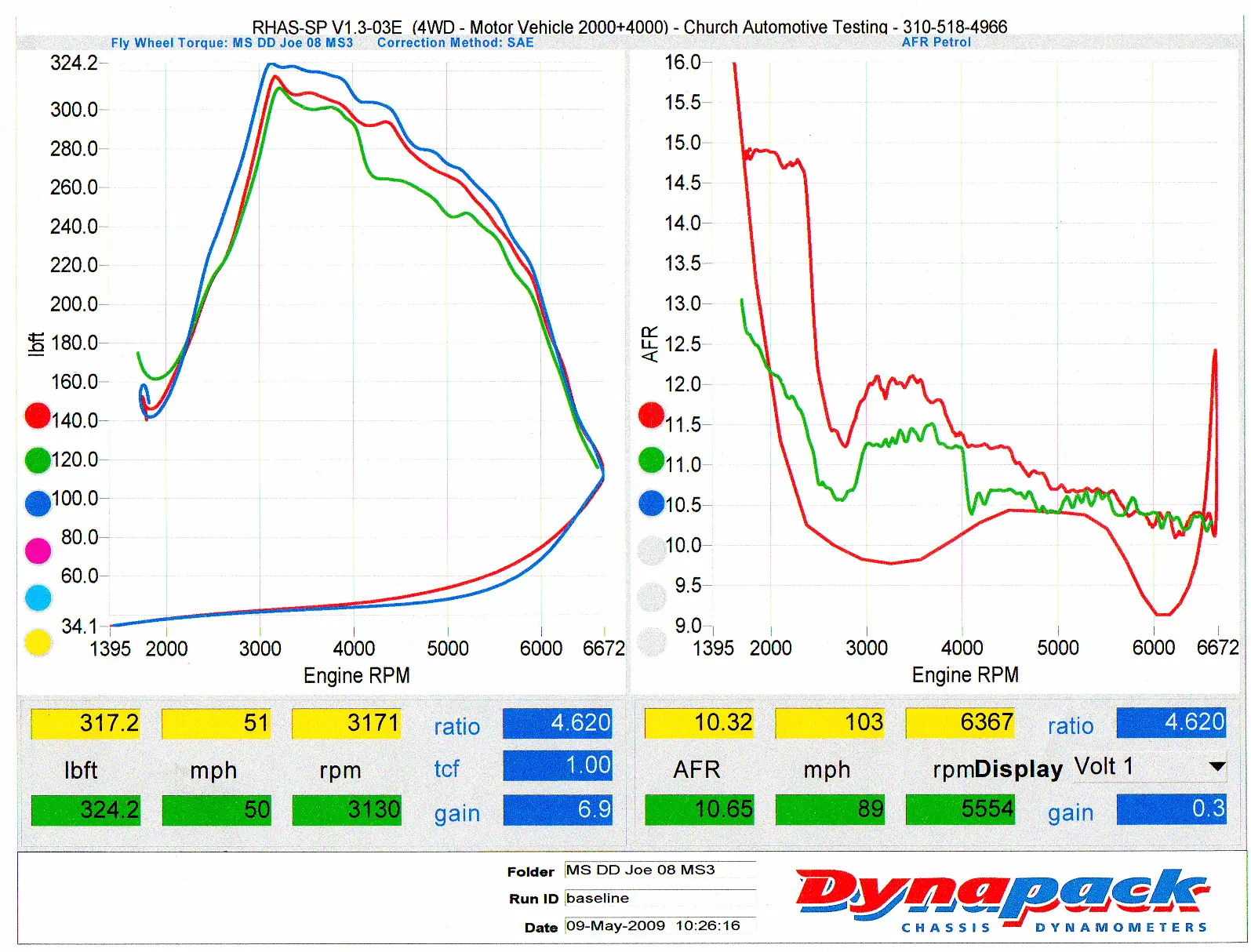The image size is (1251, 952).
Task: Click the right gain field showing 0.3
Action: 1171,809
